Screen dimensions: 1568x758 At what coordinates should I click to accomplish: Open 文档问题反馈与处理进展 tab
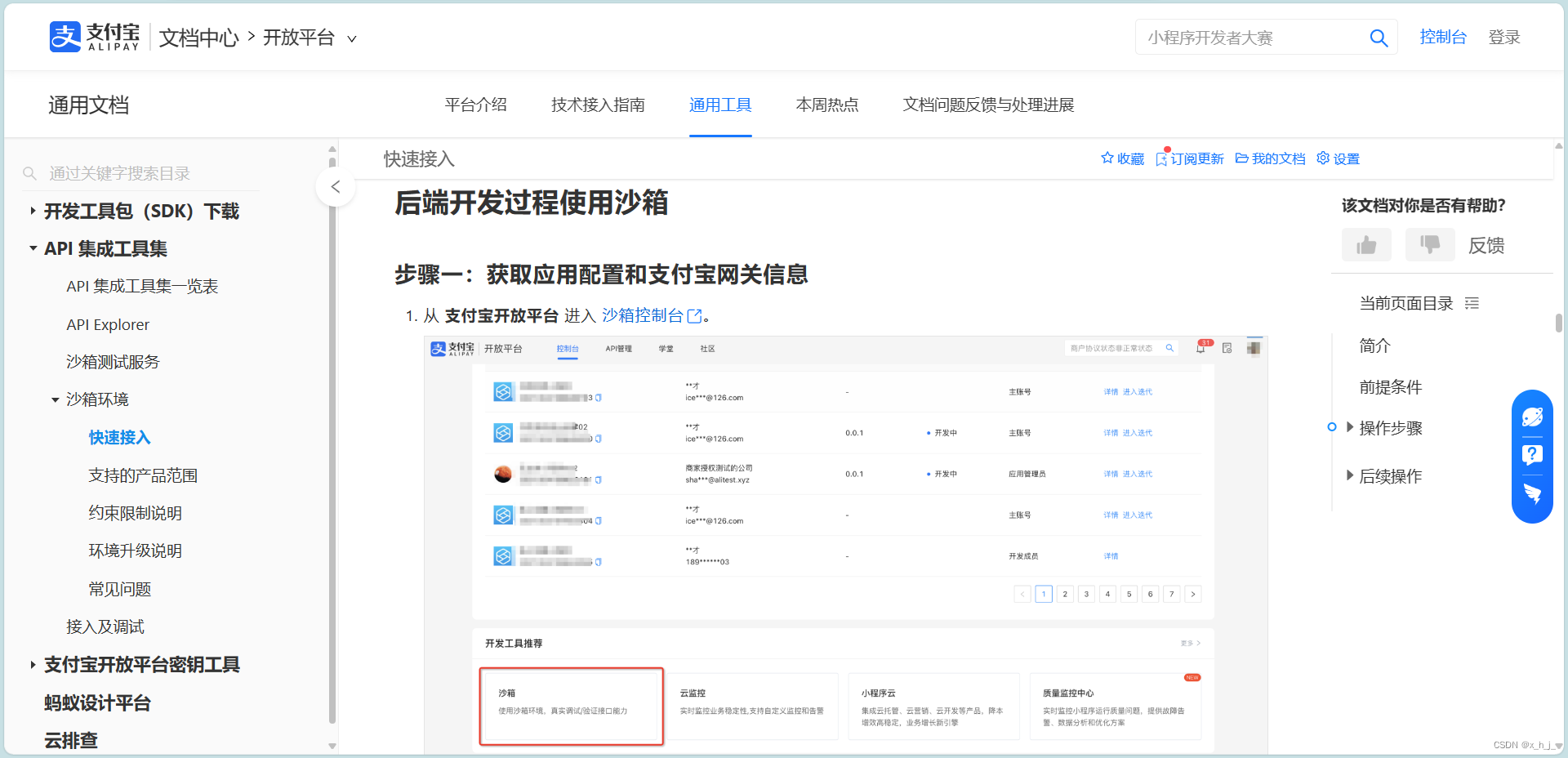(988, 105)
